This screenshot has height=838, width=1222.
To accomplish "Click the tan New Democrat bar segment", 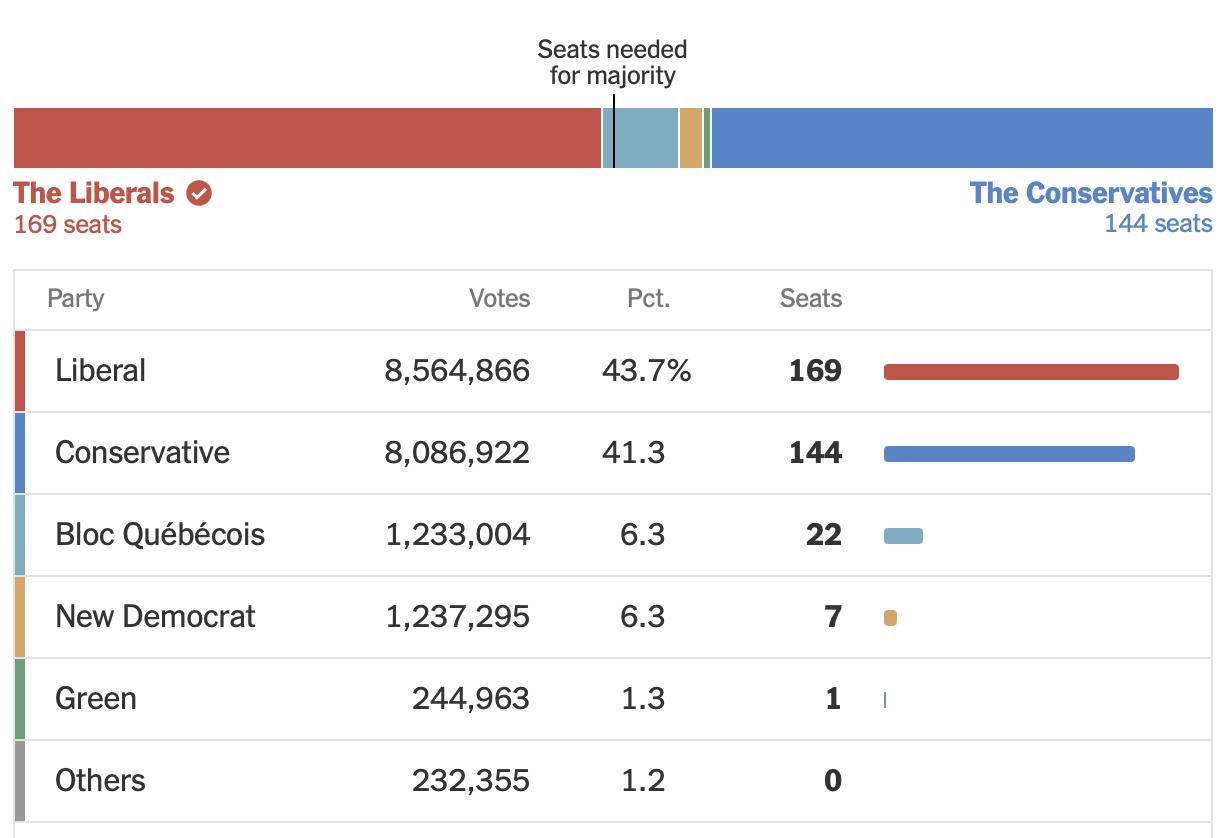I will pyautogui.click(x=691, y=138).
